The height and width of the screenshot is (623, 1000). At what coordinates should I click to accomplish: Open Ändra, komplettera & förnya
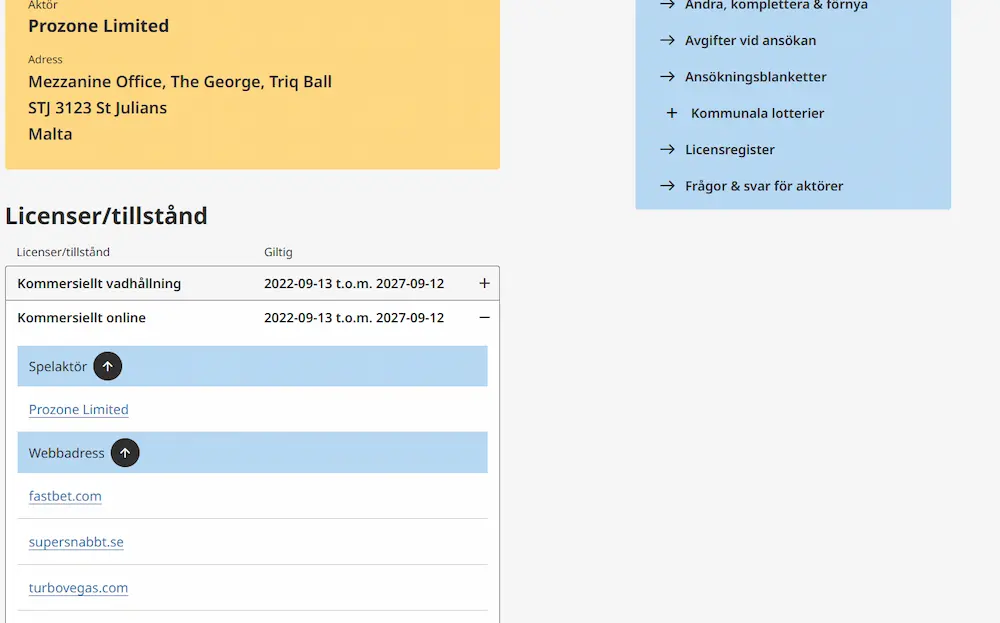[x=776, y=5]
